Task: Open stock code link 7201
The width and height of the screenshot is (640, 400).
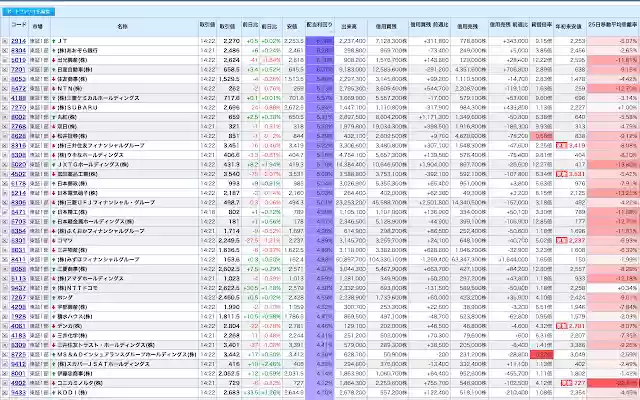Action: tap(18, 70)
